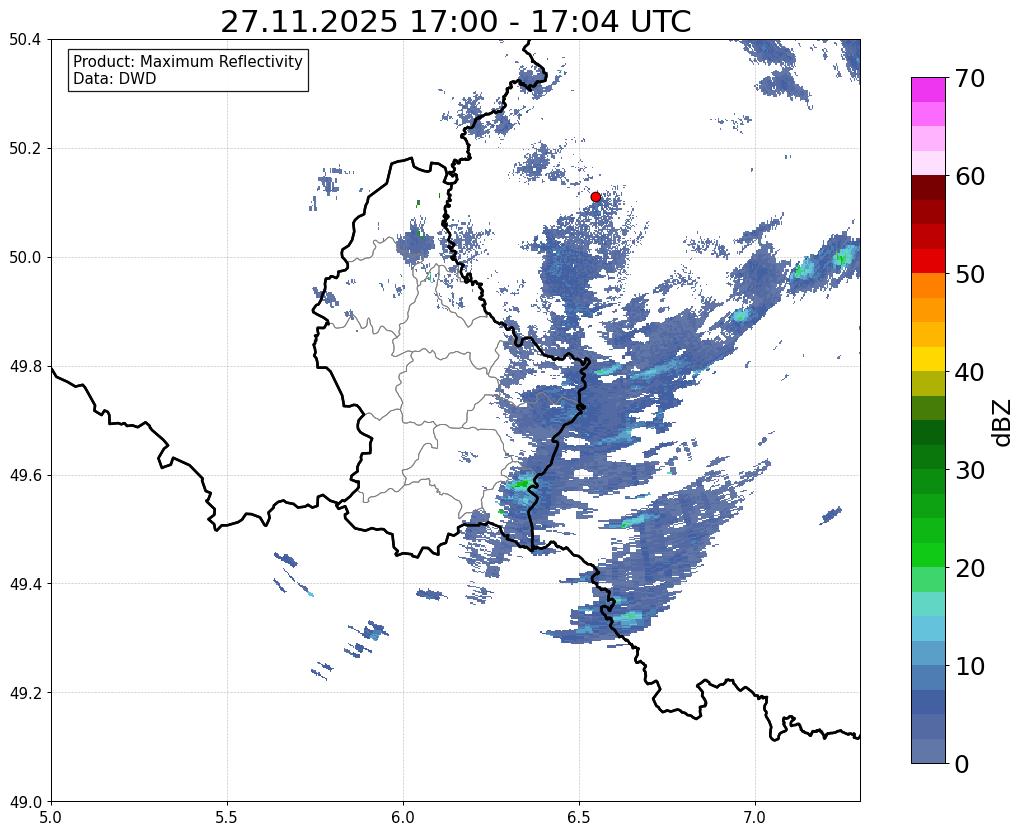Click the title '27.11.2025 17:00 - 17:04 UTC'
1023x834 pixels.
click(x=455, y=22)
